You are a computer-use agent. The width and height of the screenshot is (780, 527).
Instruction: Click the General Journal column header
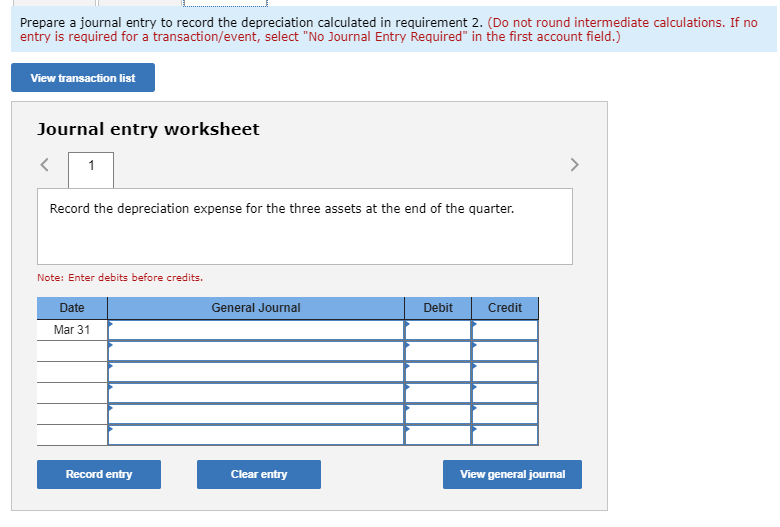256,308
